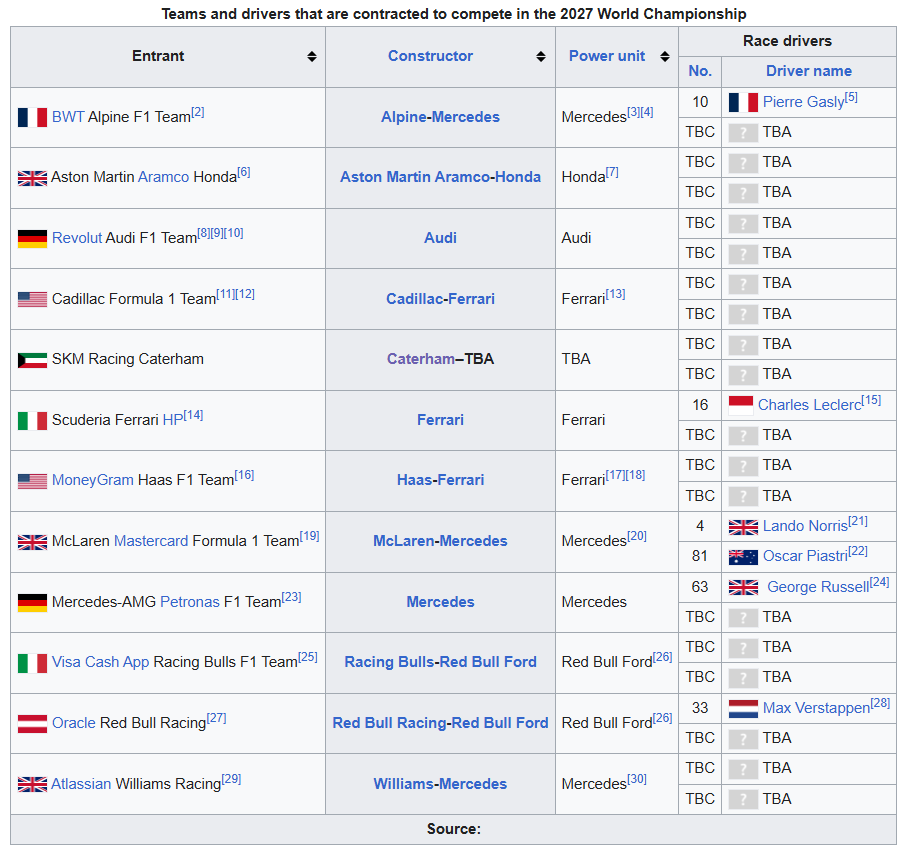Open the Oscar Piastri driver page
Screen dimensions: 912x847
[x=805, y=556]
